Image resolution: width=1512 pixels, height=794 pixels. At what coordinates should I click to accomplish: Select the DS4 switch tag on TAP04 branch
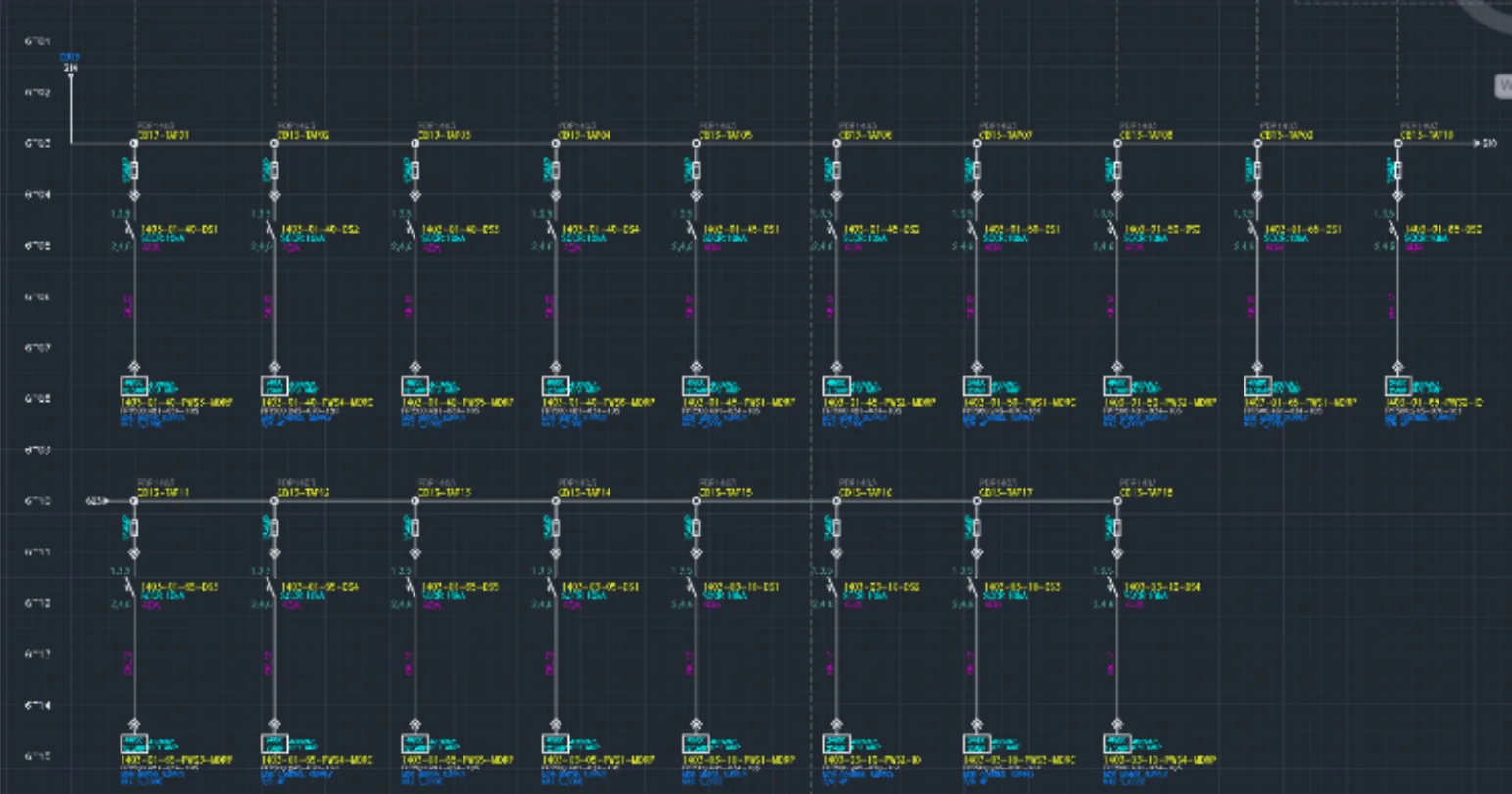(x=600, y=229)
